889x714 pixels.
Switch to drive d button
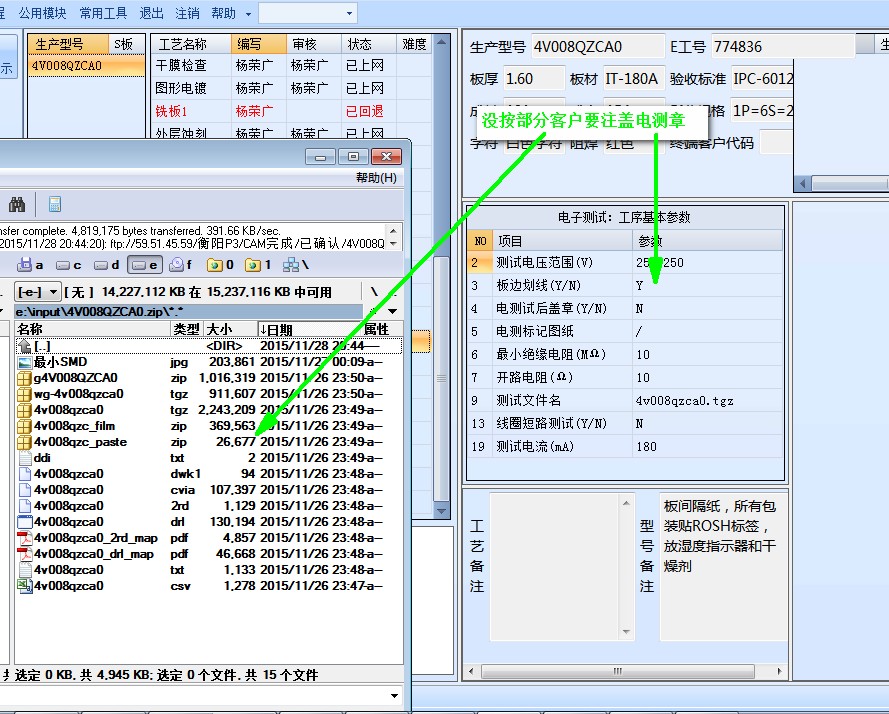coord(107,265)
